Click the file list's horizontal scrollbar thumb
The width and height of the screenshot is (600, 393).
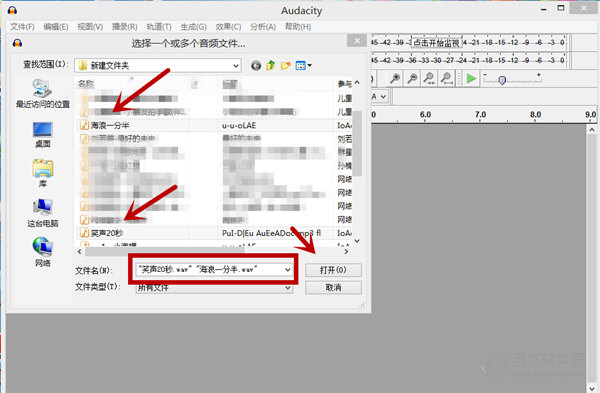tap(165, 251)
